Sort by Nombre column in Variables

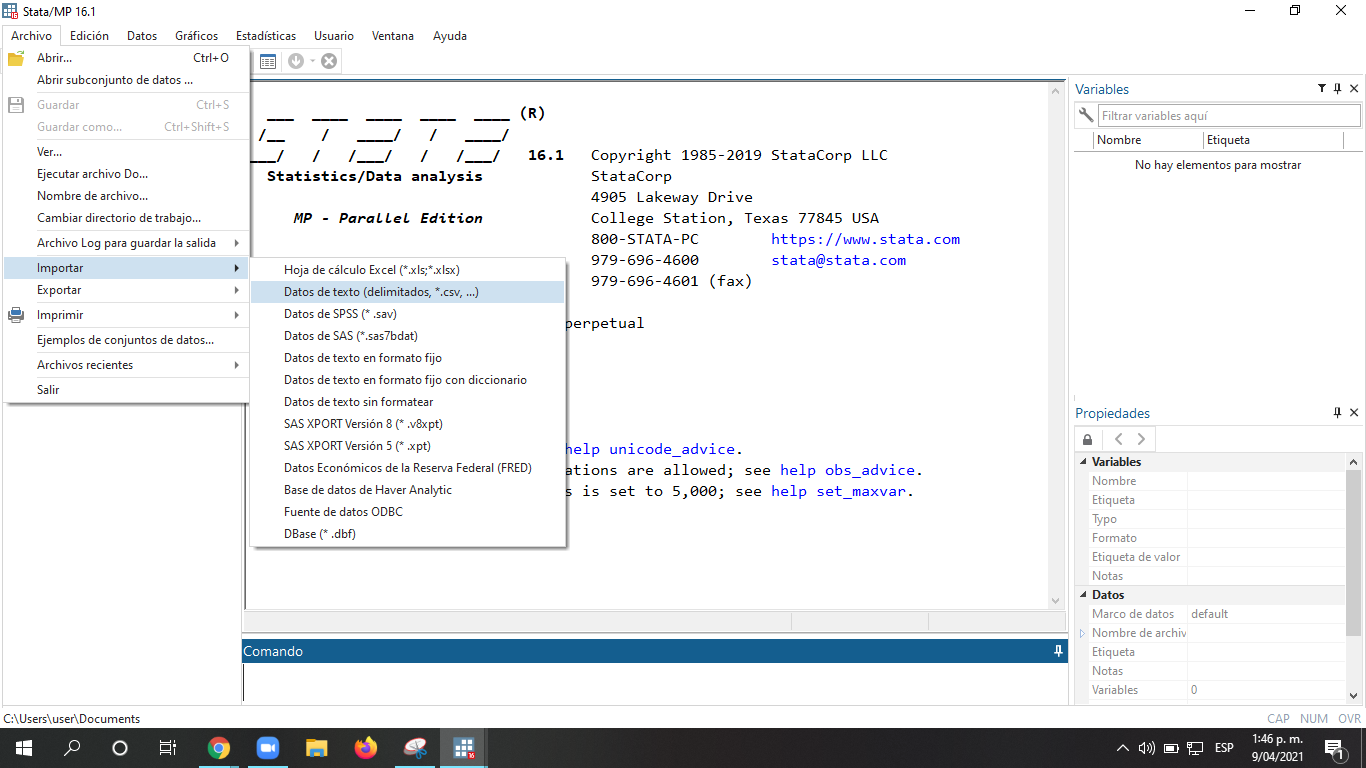click(x=1149, y=140)
